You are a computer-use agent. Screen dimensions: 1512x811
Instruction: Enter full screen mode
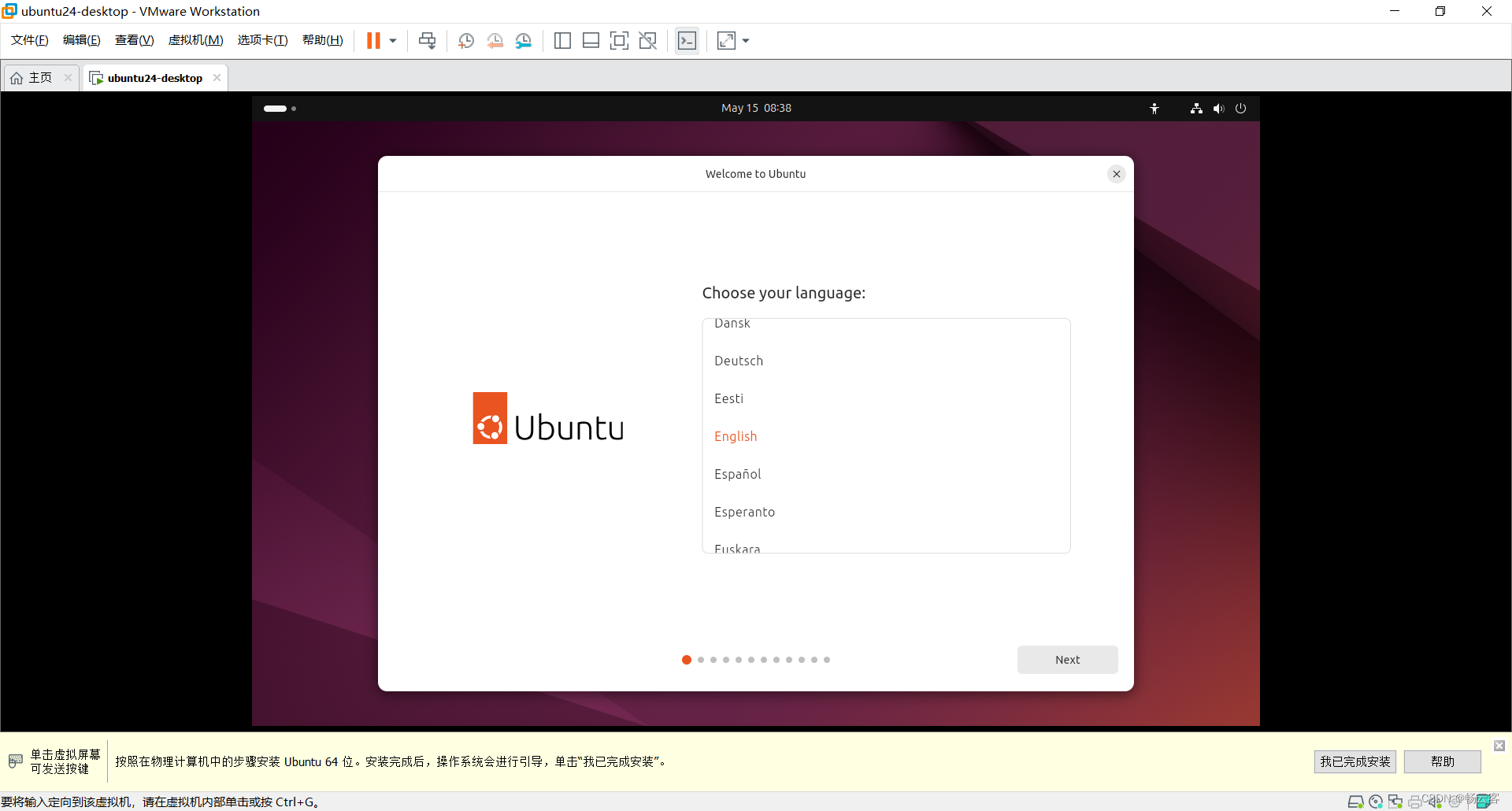[x=619, y=40]
